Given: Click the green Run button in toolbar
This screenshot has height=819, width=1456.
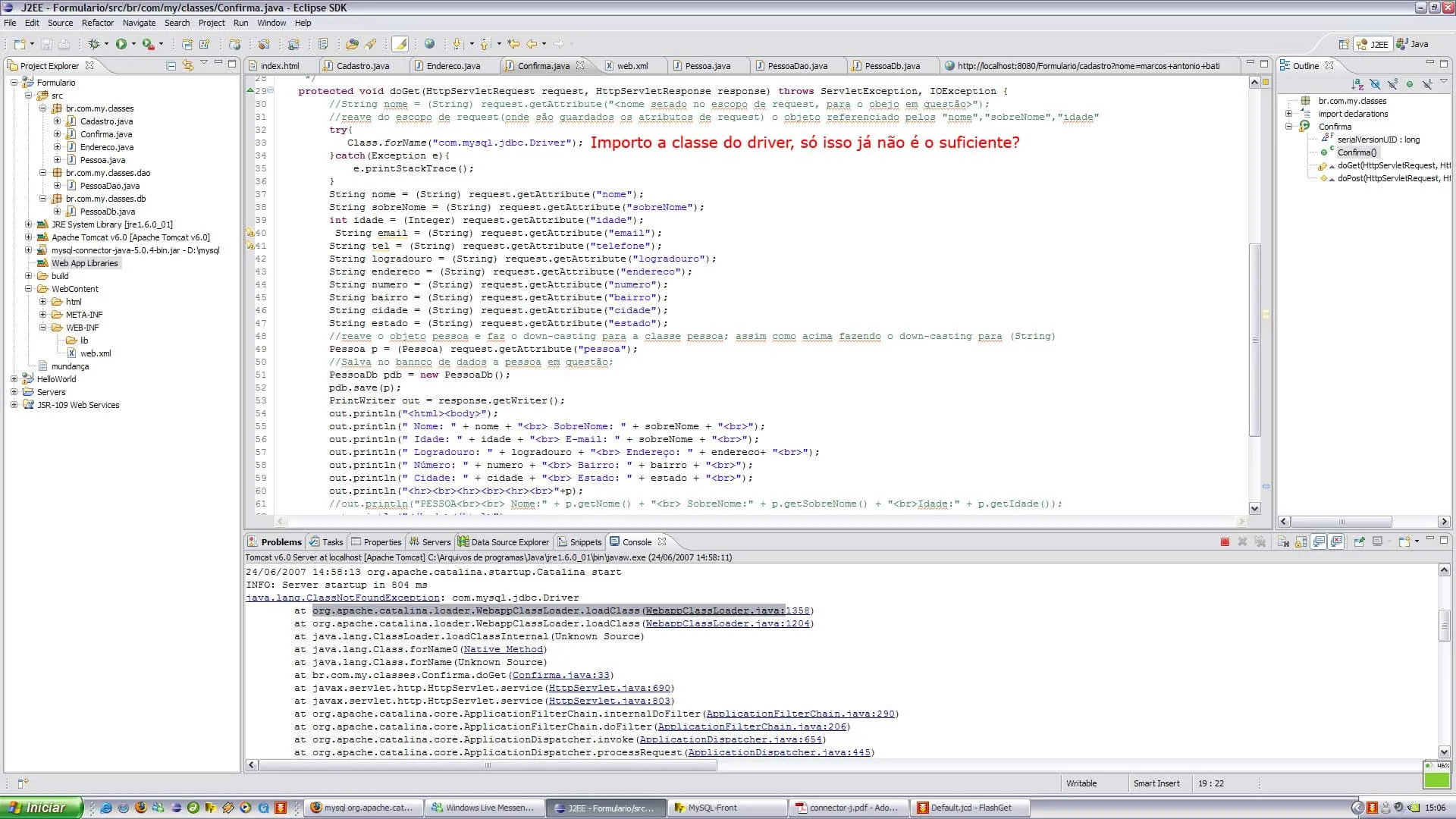Looking at the screenshot, I should (x=121, y=44).
